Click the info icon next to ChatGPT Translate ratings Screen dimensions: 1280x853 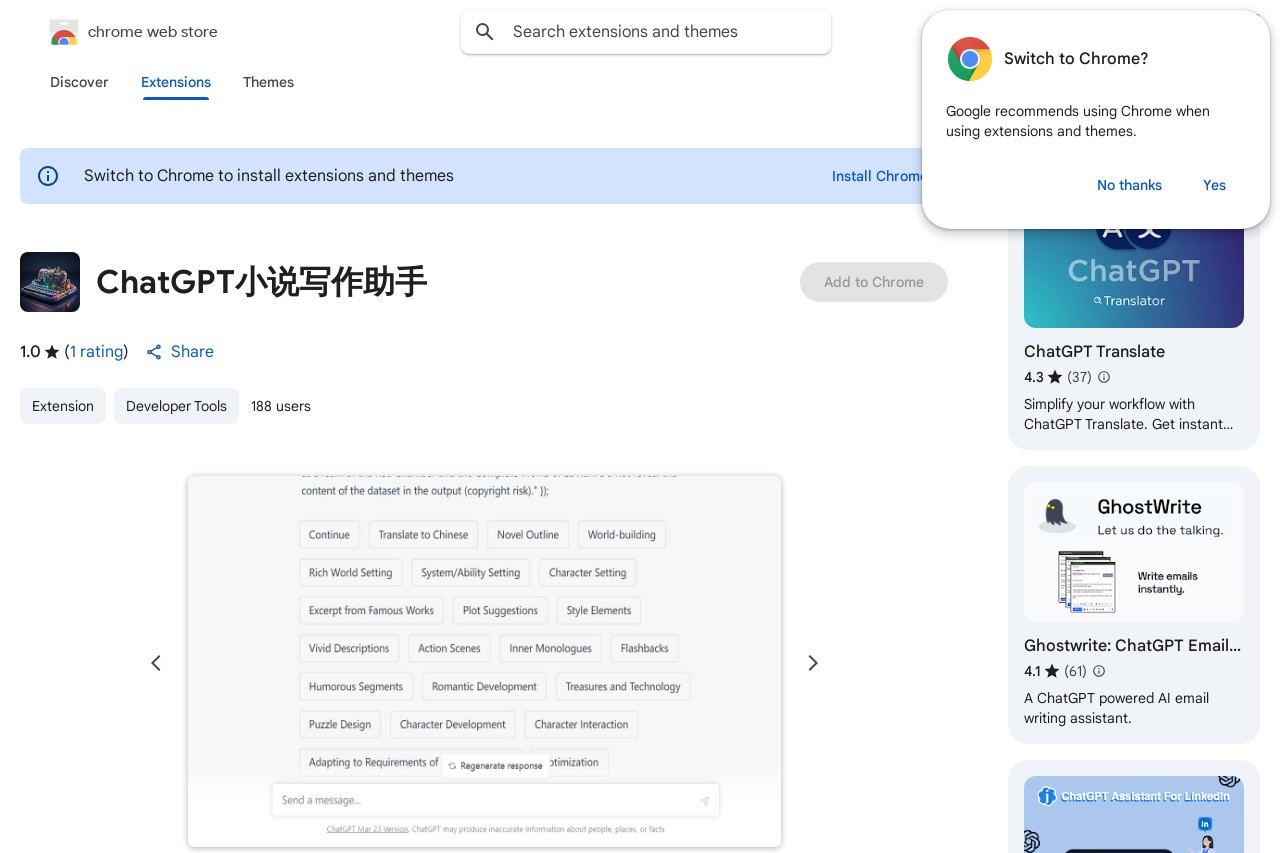pos(1104,377)
